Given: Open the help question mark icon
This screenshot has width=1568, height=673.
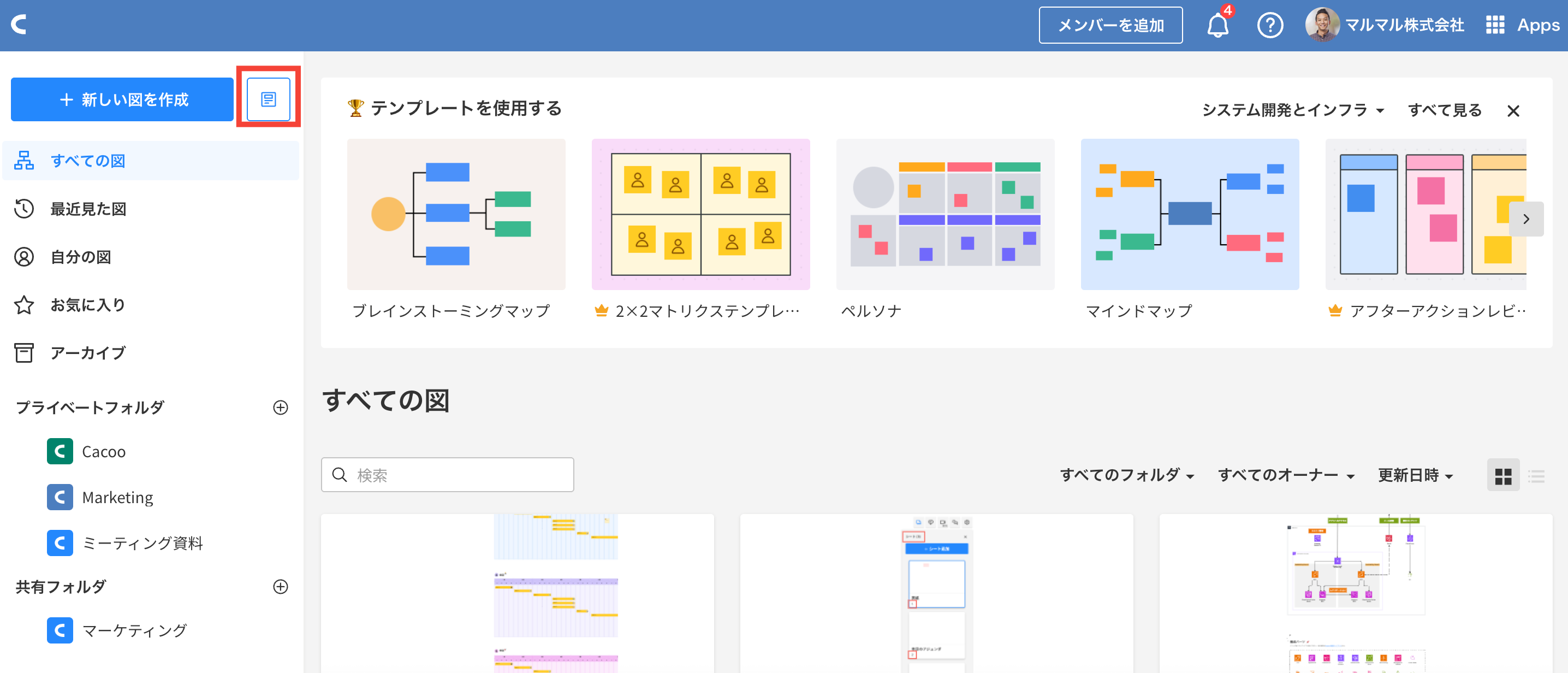Looking at the screenshot, I should 1270,25.
